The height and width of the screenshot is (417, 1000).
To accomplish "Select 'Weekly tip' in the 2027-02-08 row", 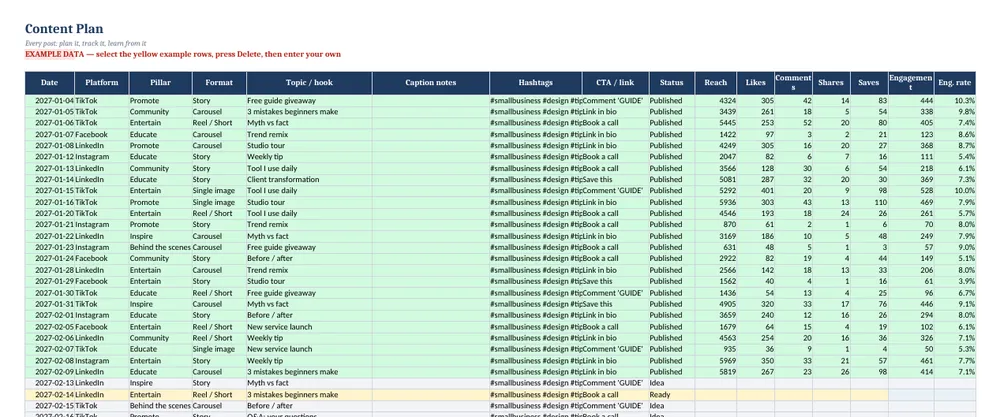I will coord(309,361).
